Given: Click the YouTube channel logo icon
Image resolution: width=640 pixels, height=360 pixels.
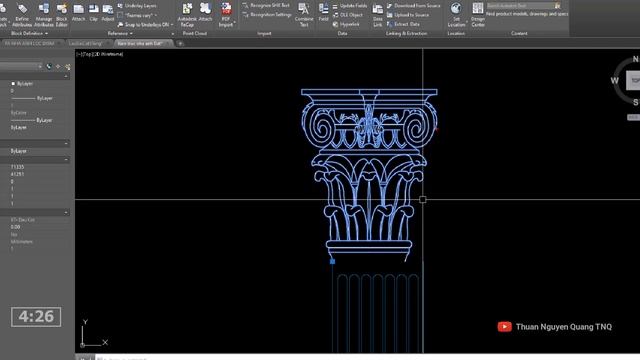Looking at the screenshot, I should [504, 327].
